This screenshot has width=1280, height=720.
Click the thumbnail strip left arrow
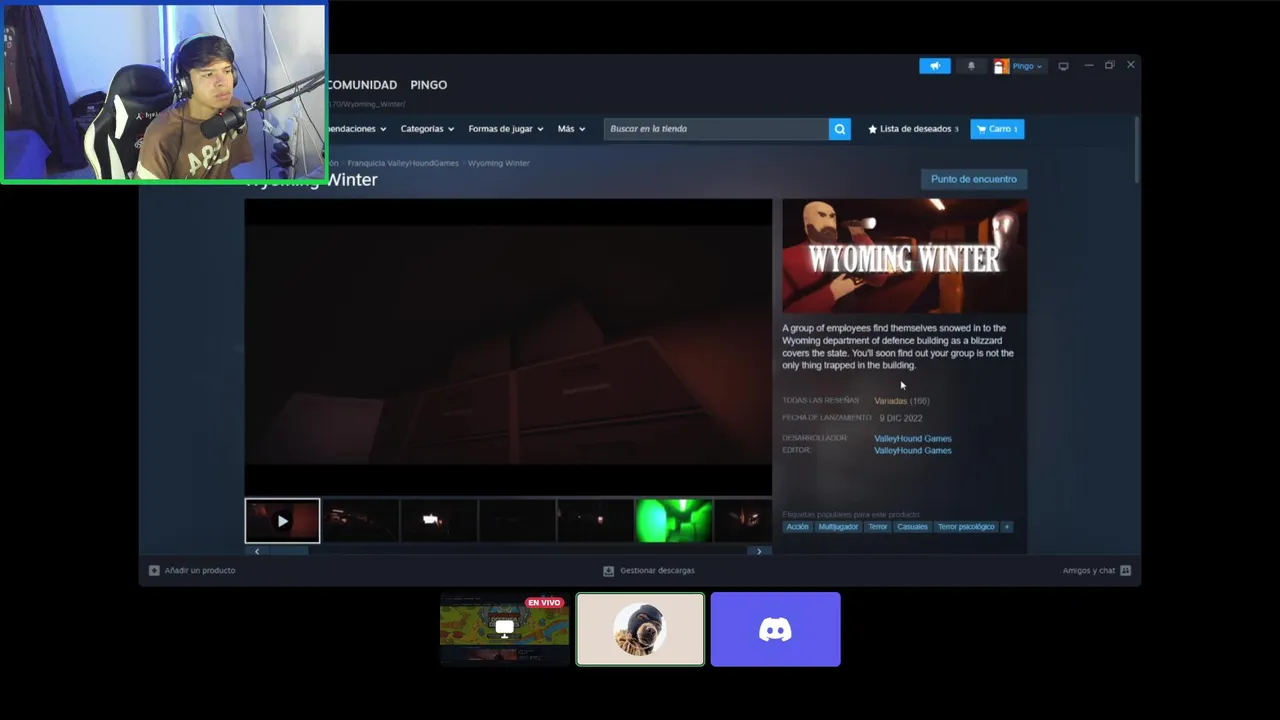(x=257, y=551)
